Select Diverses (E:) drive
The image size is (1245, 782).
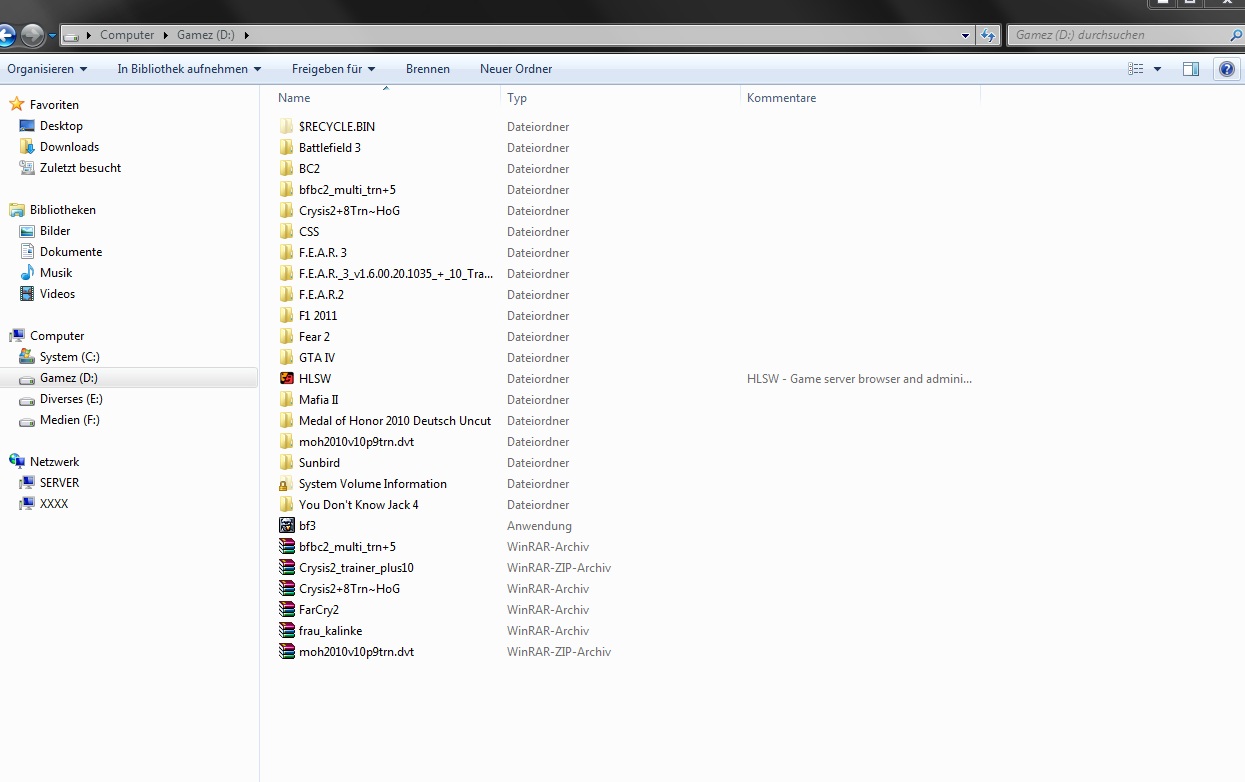point(71,399)
